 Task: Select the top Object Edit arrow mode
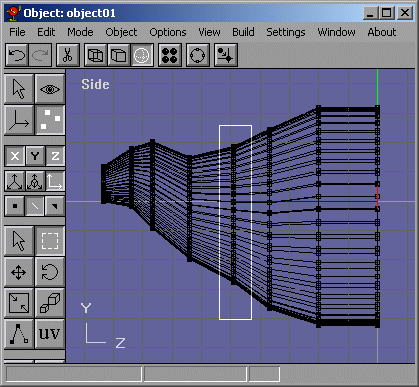(x=19, y=89)
